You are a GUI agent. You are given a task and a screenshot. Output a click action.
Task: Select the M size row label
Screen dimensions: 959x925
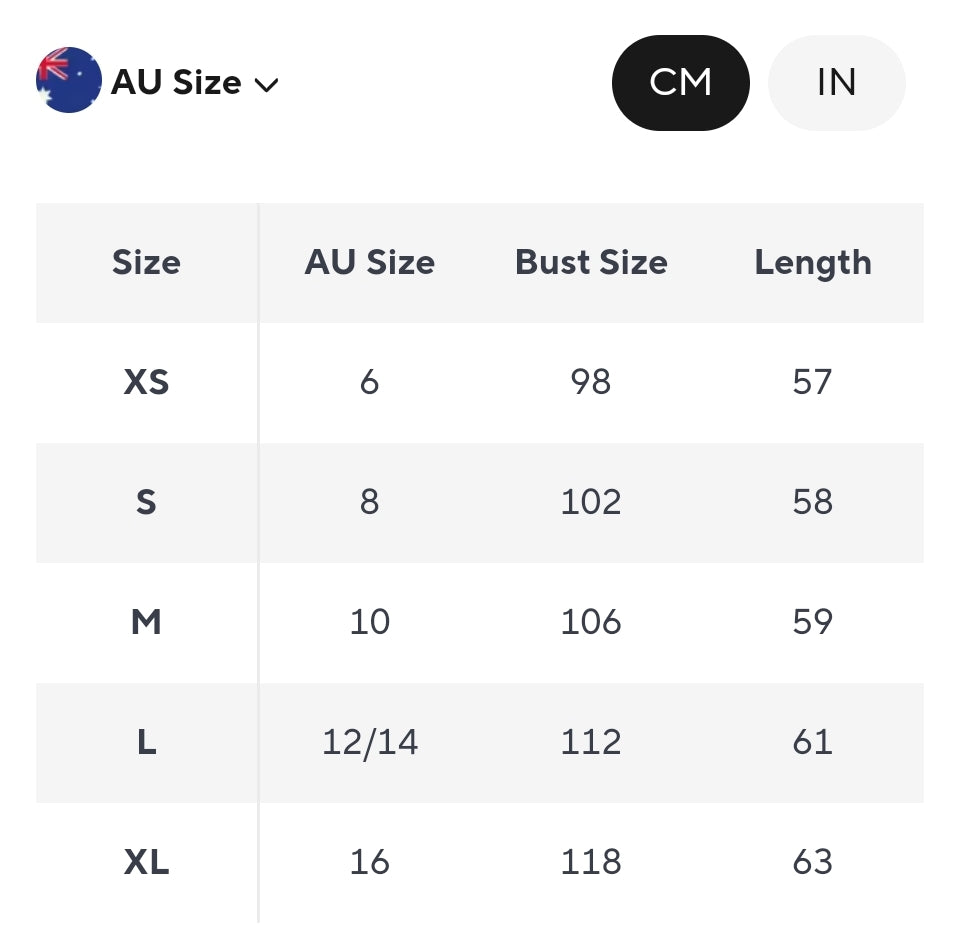coord(146,622)
